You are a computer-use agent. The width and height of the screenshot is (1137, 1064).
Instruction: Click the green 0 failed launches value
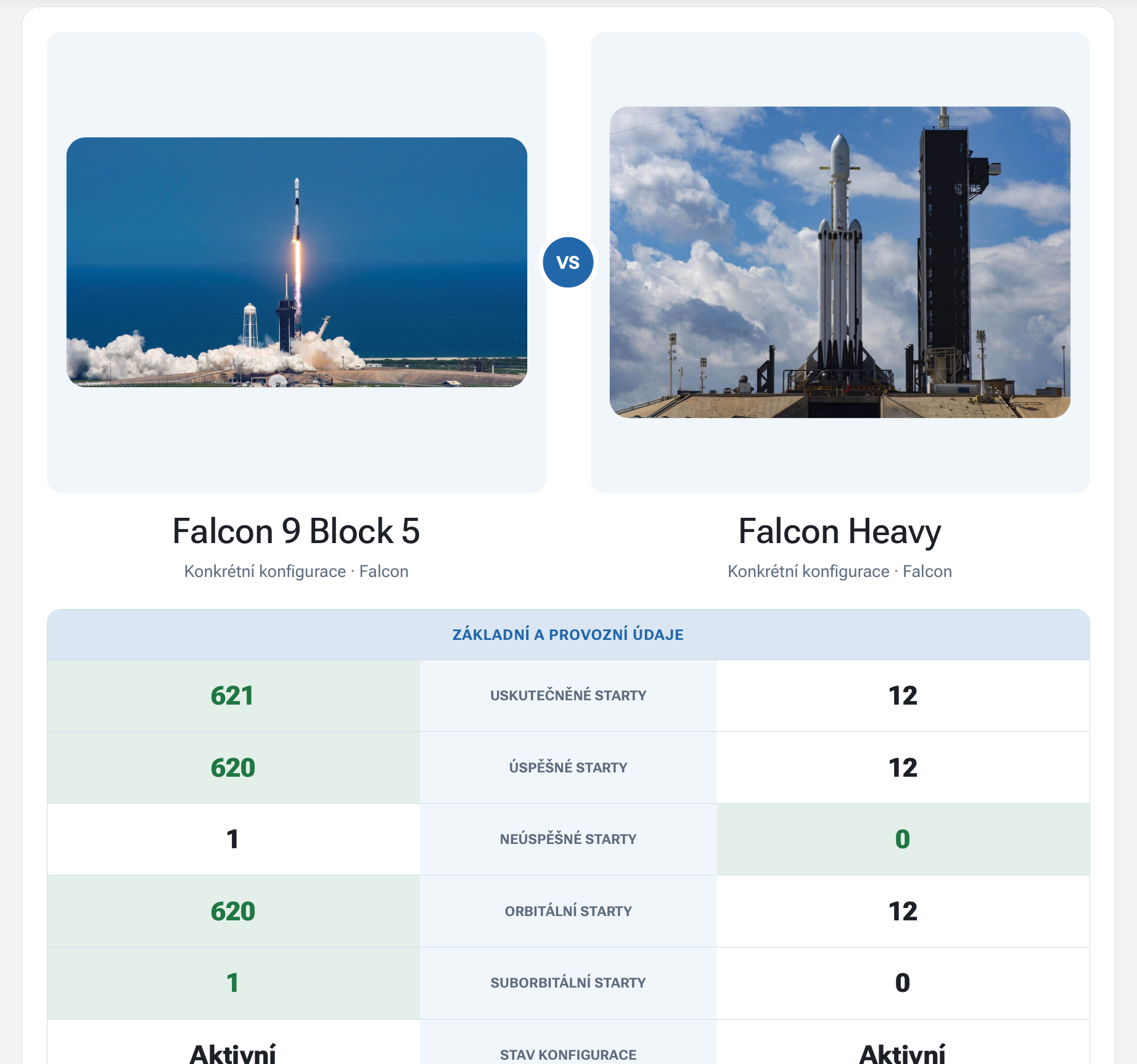coord(903,839)
